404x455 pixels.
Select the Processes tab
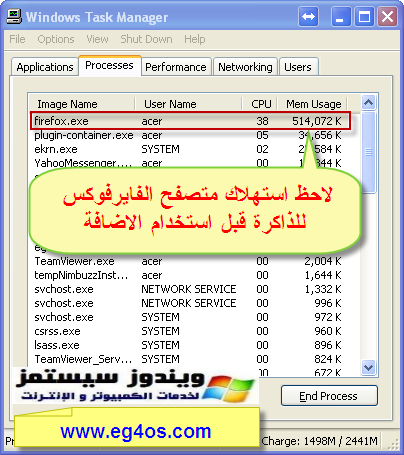[x=109, y=65]
